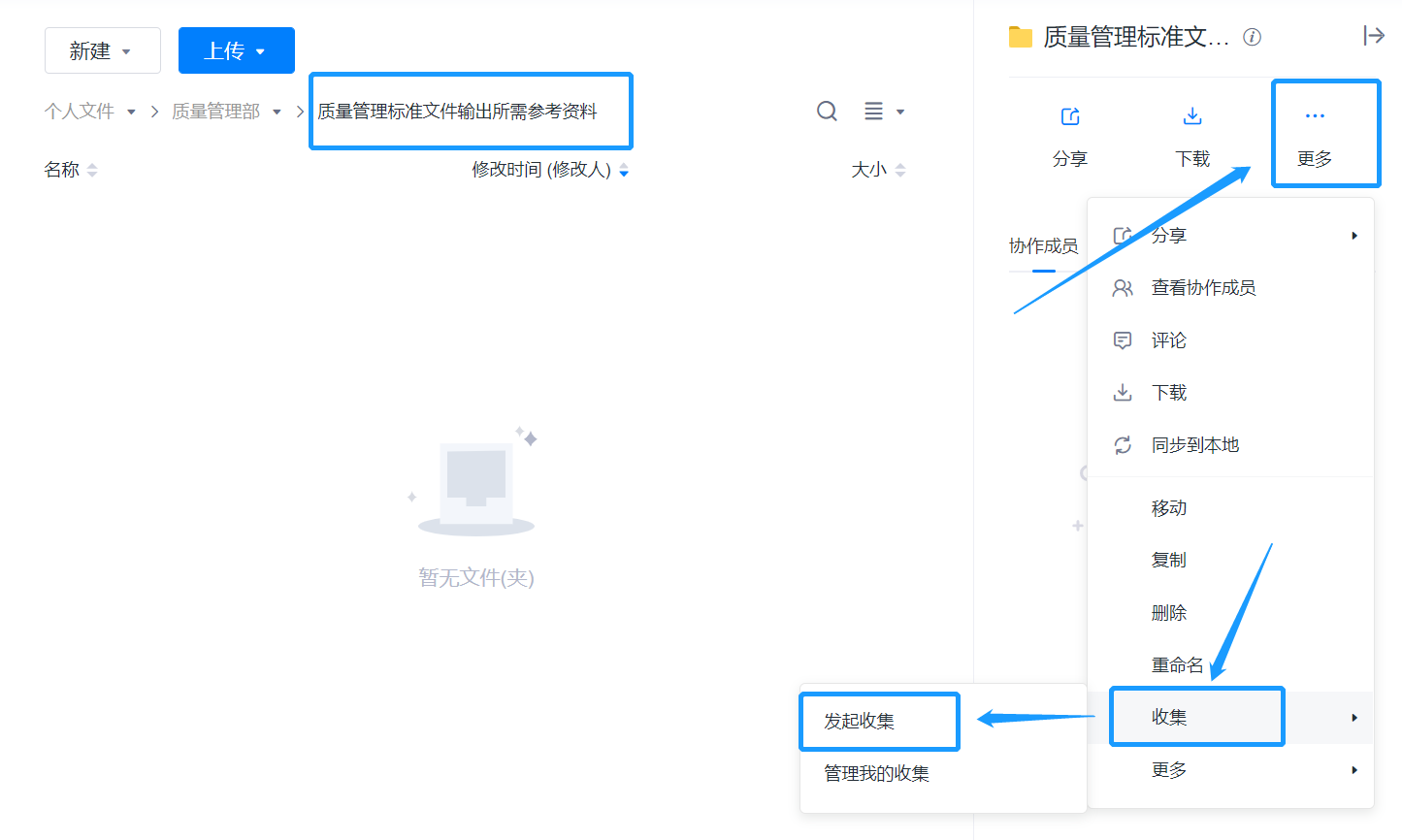This screenshot has height=840, width=1402.
Task: Click the Share icon in details panel
Action: (1070, 116)
